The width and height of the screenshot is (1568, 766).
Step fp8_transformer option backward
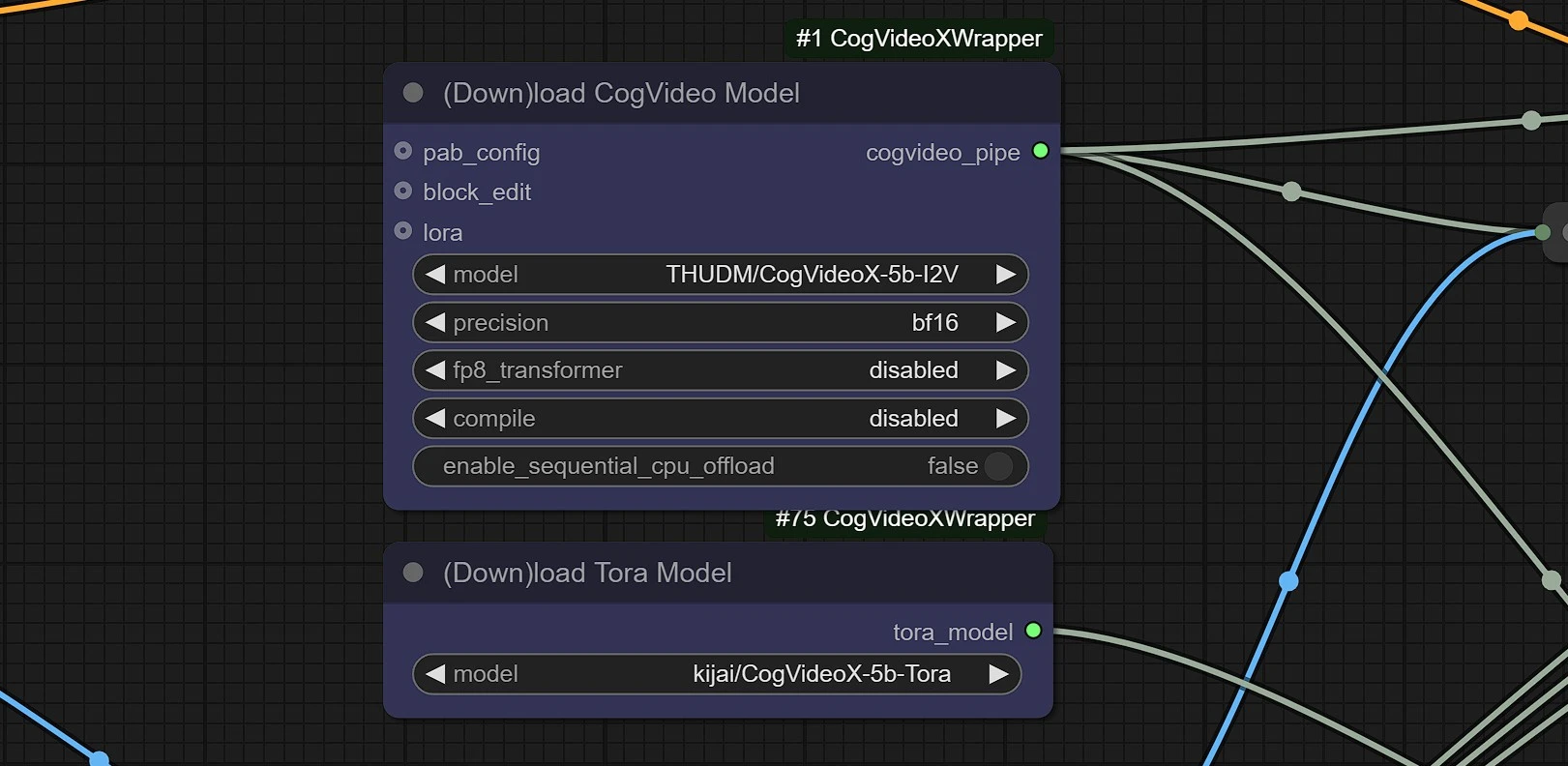point(435,370)
